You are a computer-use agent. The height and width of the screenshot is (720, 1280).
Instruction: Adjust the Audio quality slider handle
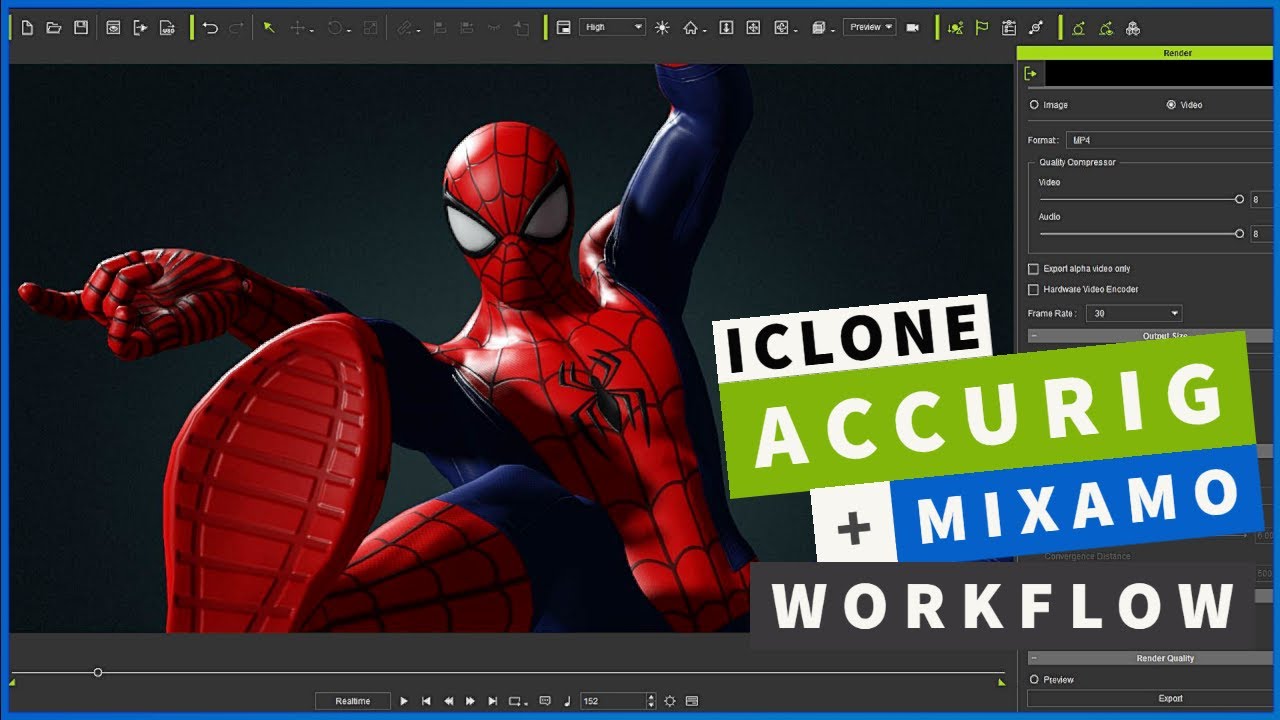(x=1239, y=233)
